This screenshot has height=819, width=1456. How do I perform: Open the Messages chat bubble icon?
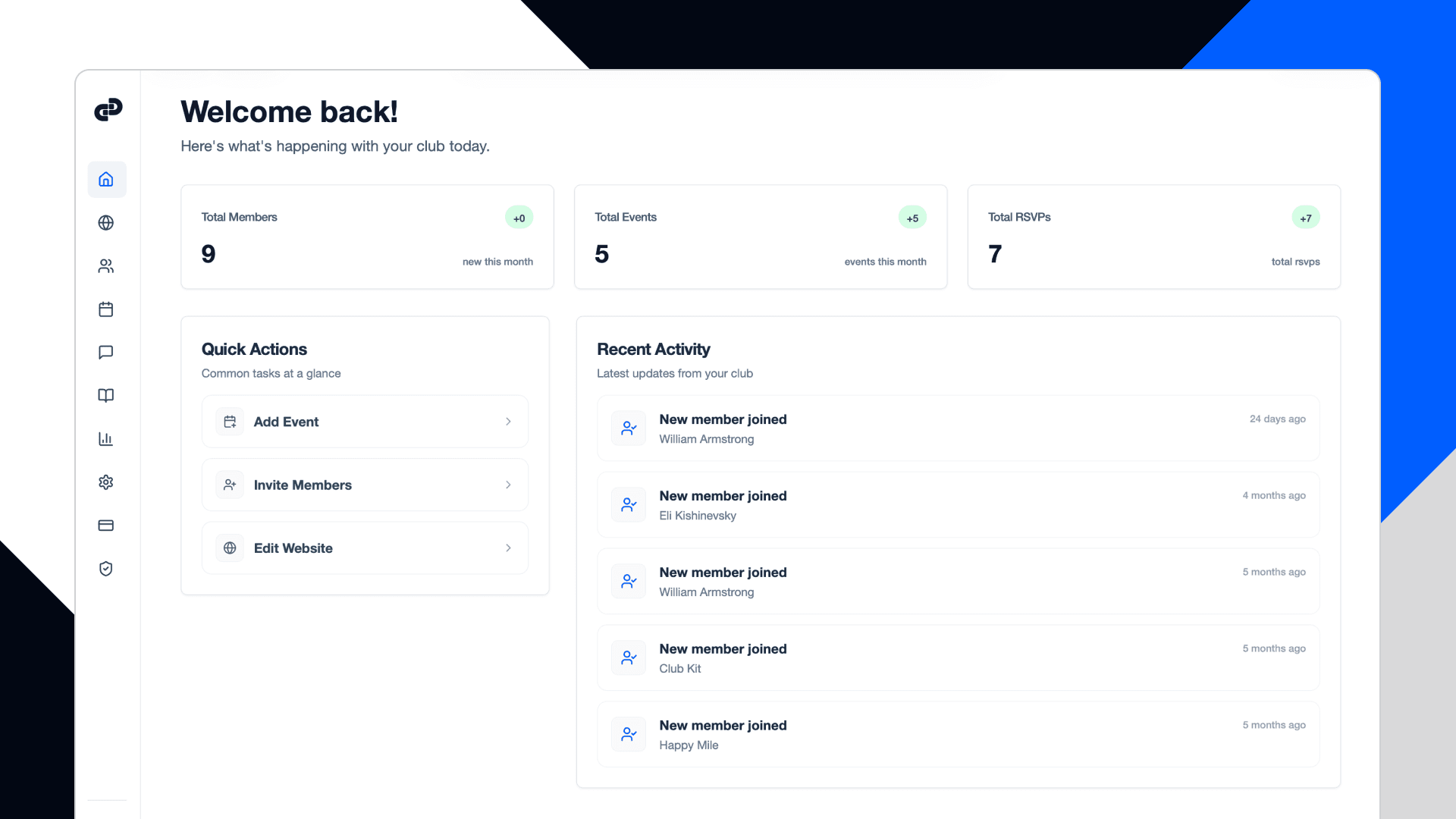pos(106,352)
